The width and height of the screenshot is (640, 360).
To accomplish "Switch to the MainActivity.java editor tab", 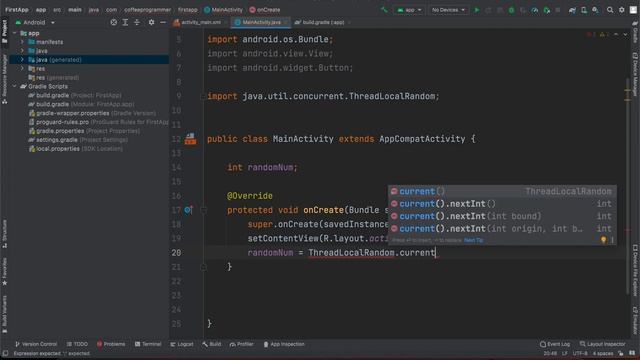I will coord(260,22).
